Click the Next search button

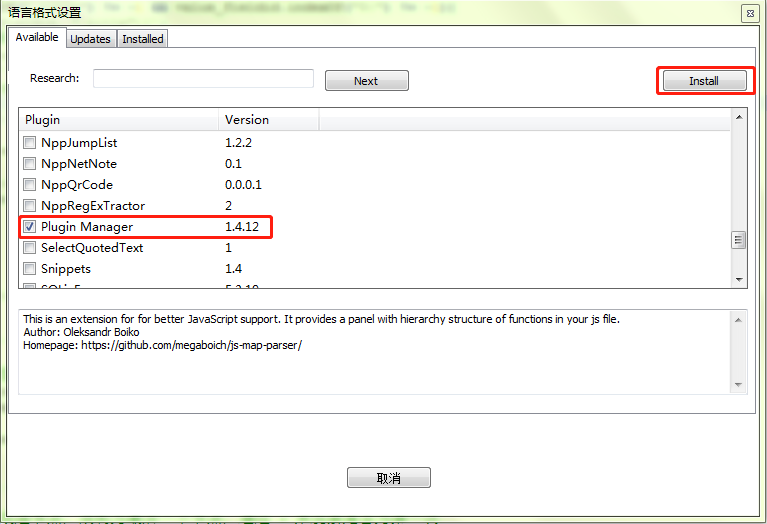(366, 81)
